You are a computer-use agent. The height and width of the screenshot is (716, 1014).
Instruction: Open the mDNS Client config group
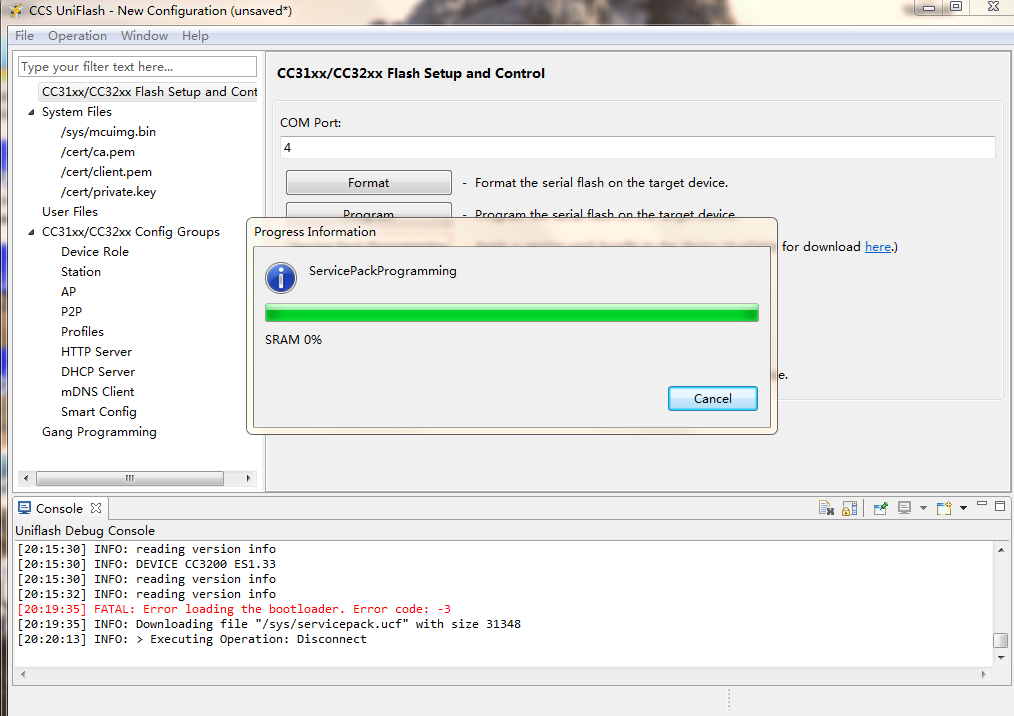(97, 392)
